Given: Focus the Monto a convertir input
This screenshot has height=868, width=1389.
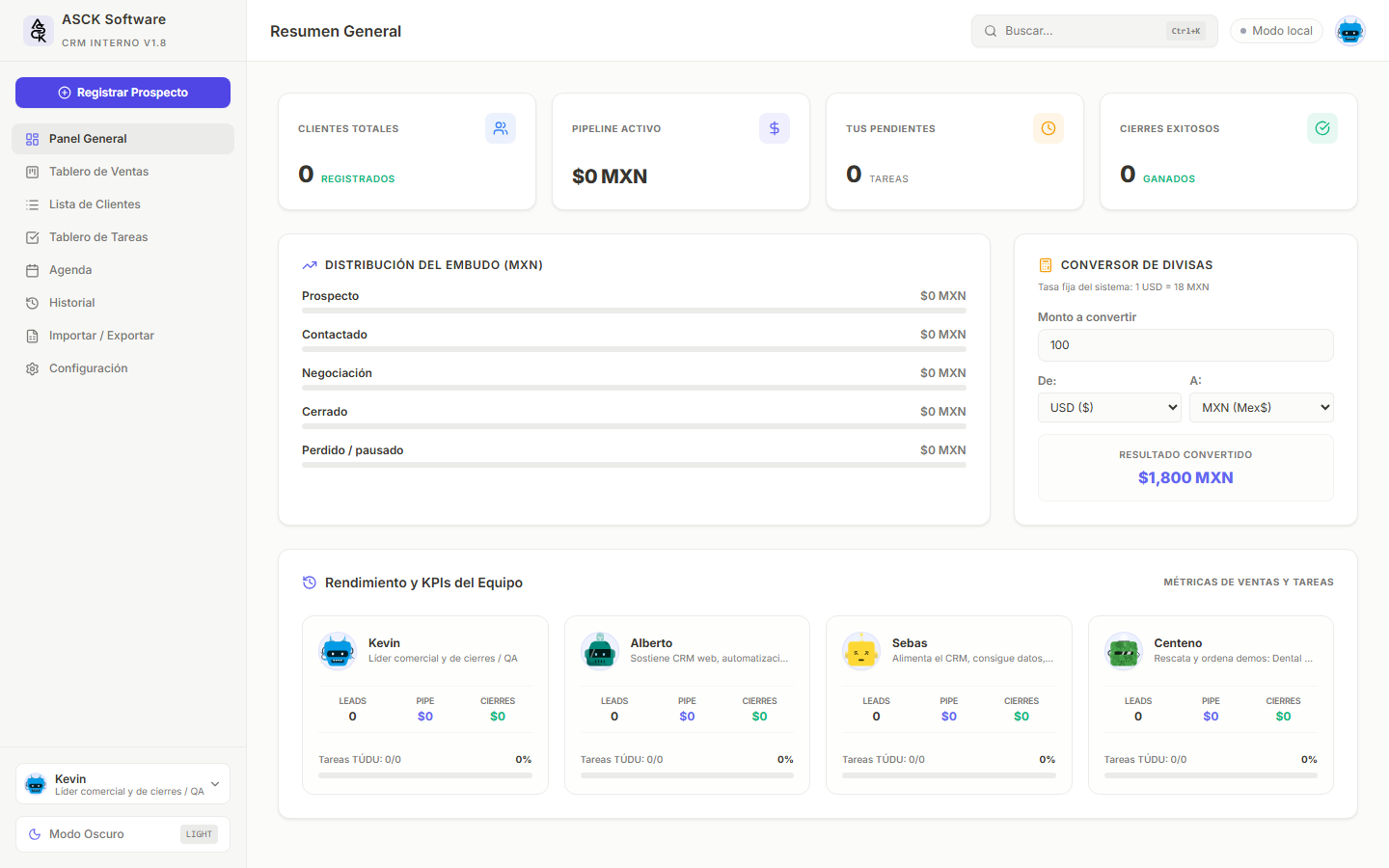Looking at the screenshot, I should click(x=1185, y=345).
